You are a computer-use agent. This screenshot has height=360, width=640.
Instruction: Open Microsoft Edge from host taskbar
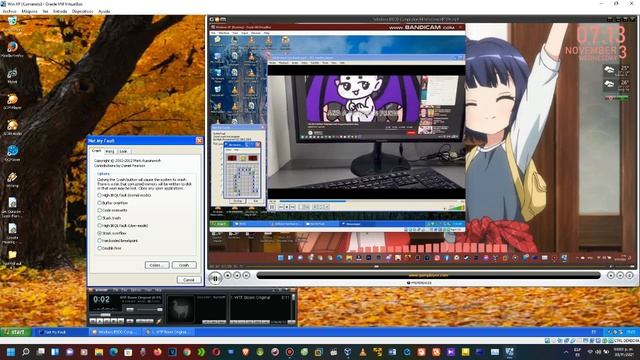[113, 352]
